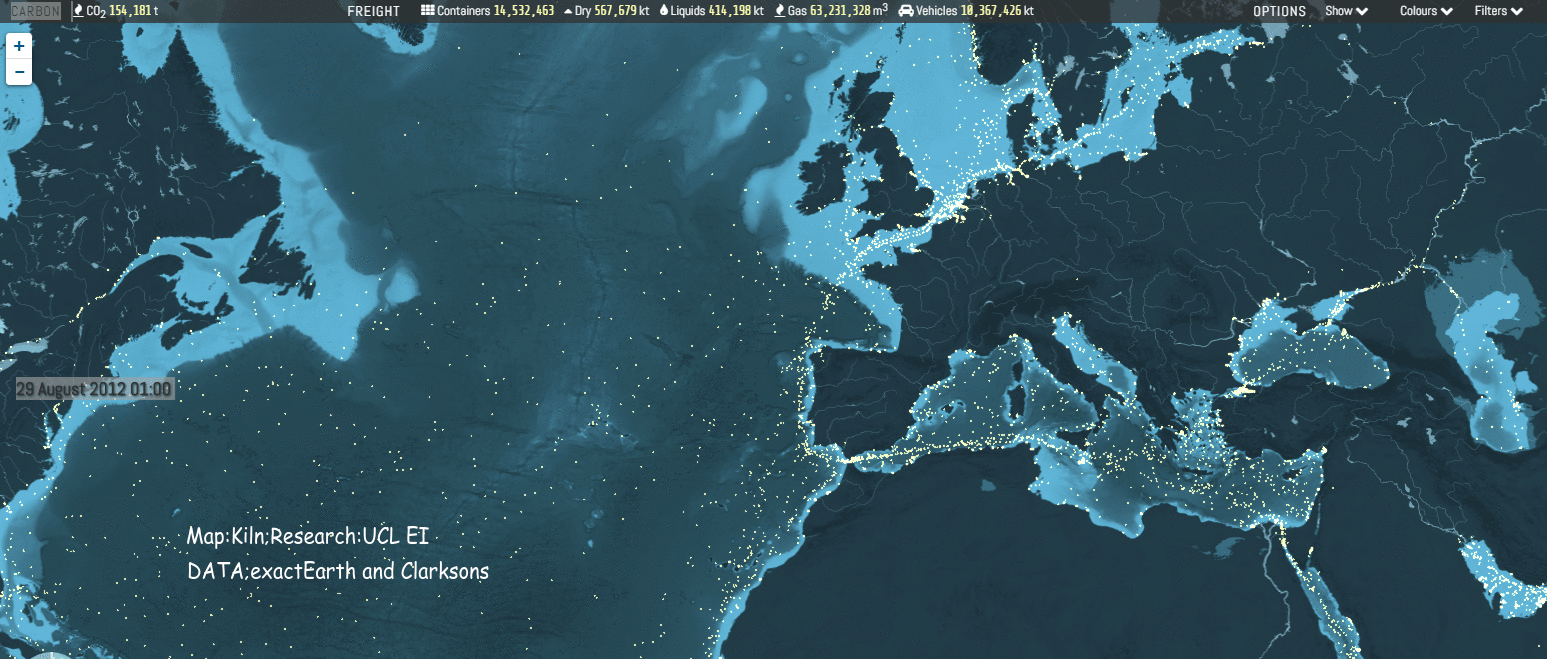
Task: Click the CO2 flame icon
Action: point(78,11)
